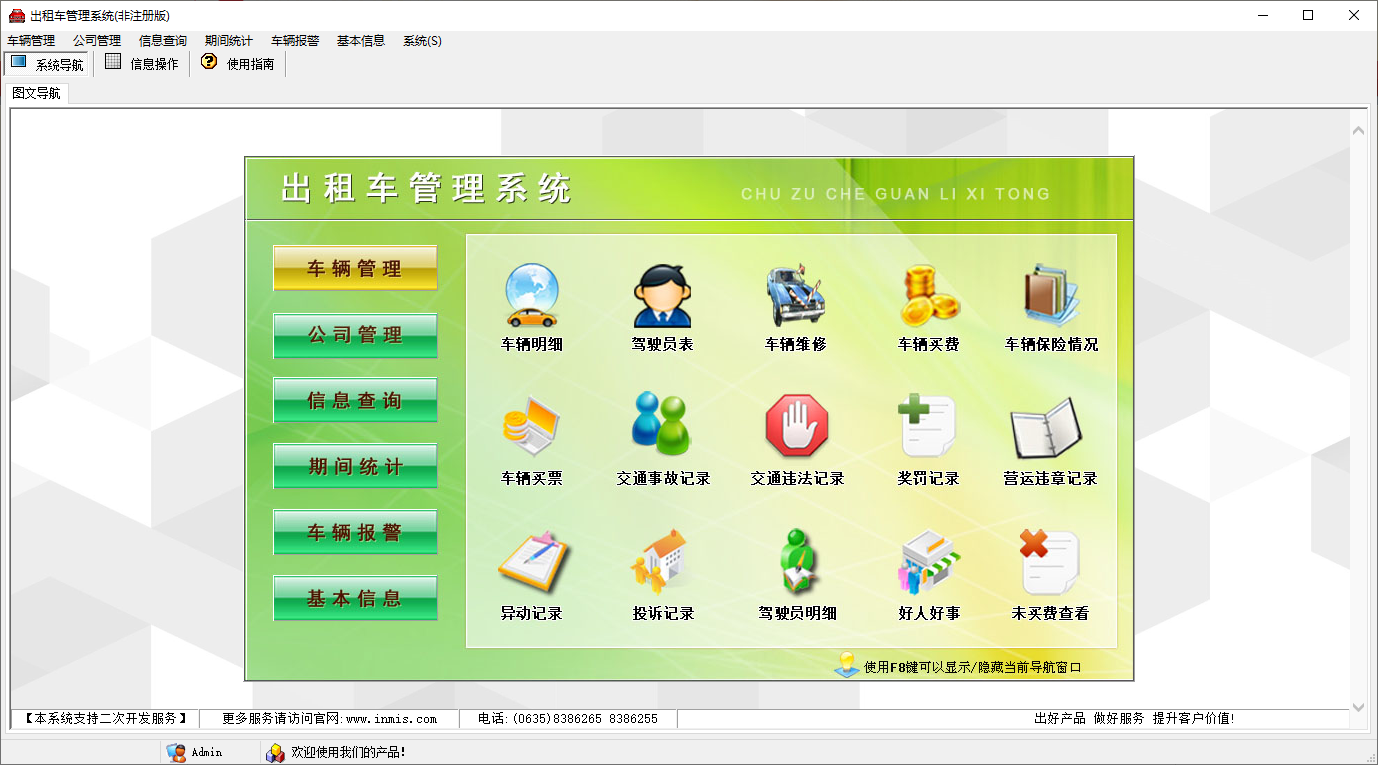
Task: Open the 车辆报警 menu
Action: [x=295, y=41]
